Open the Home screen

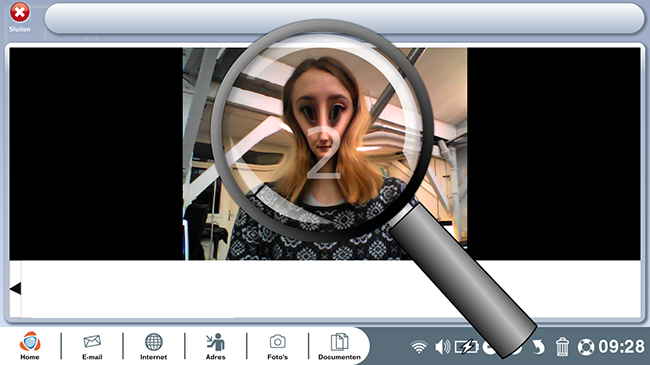30,346
